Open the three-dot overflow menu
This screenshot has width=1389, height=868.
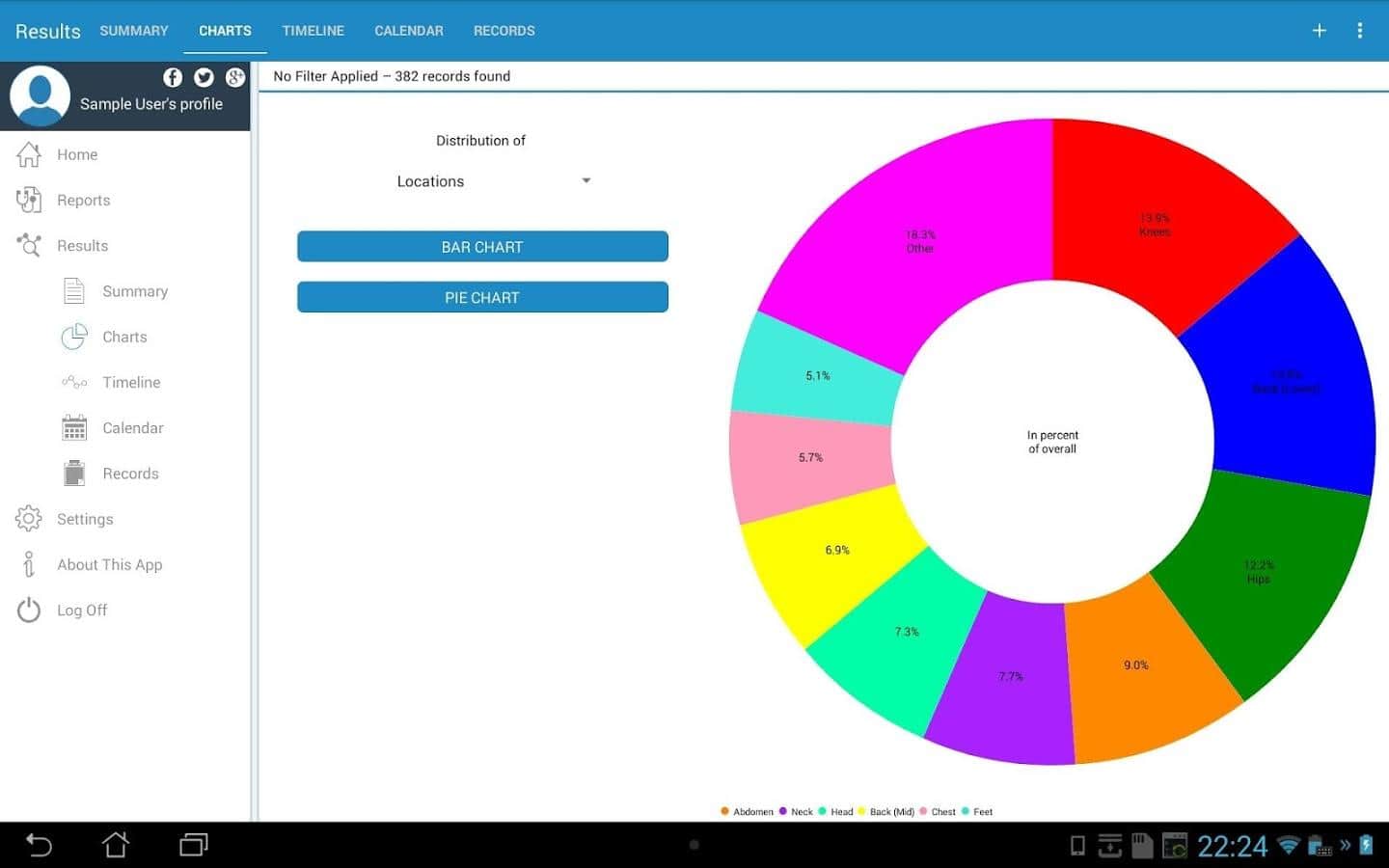tap(1359, 31)
